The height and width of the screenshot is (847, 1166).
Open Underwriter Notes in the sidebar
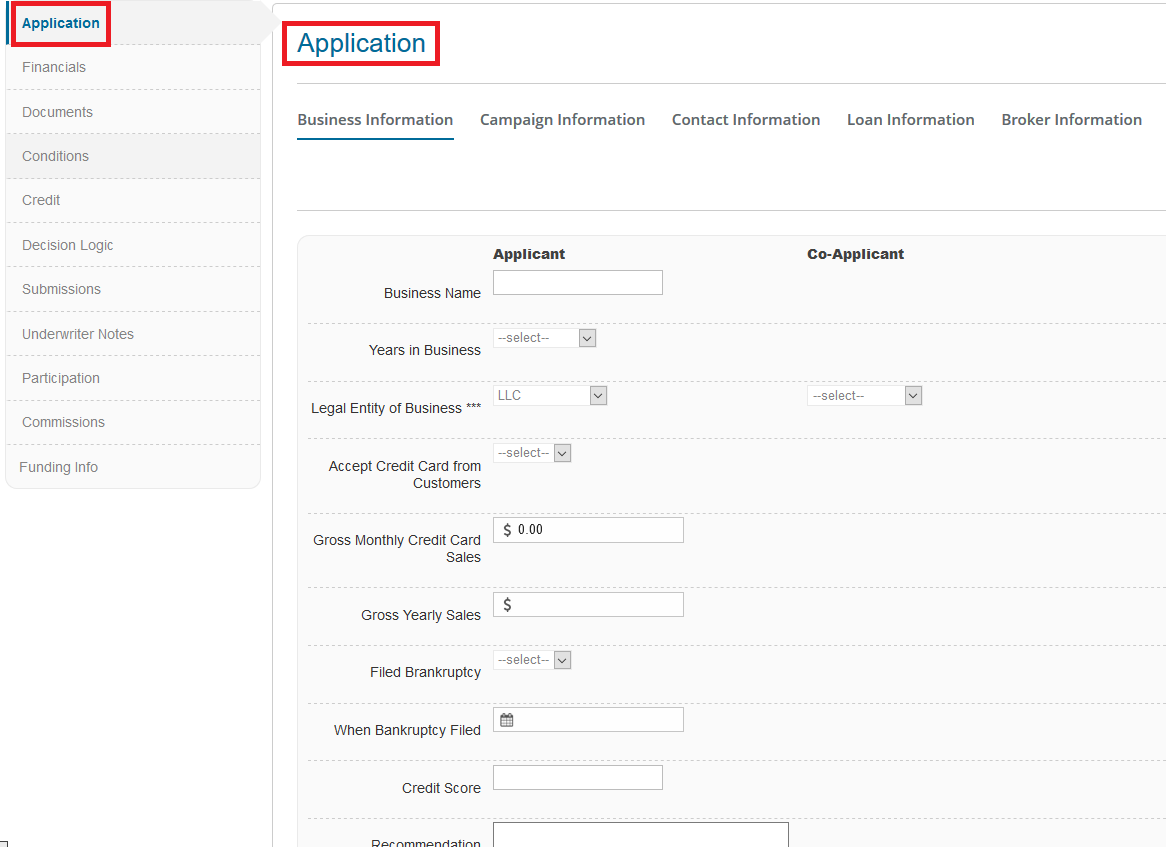point(77,334)
